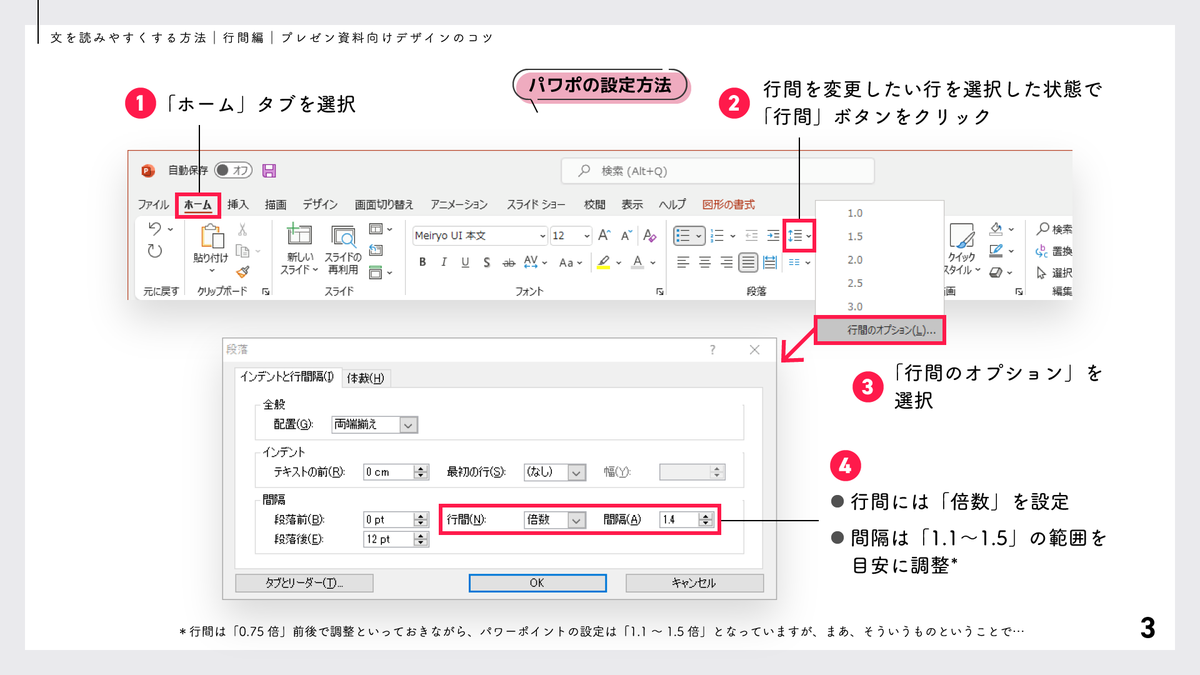The height and width of the screenshot is (675, 1200).
Task: Open the Numbering list dropdown
Action: [732, 236]
